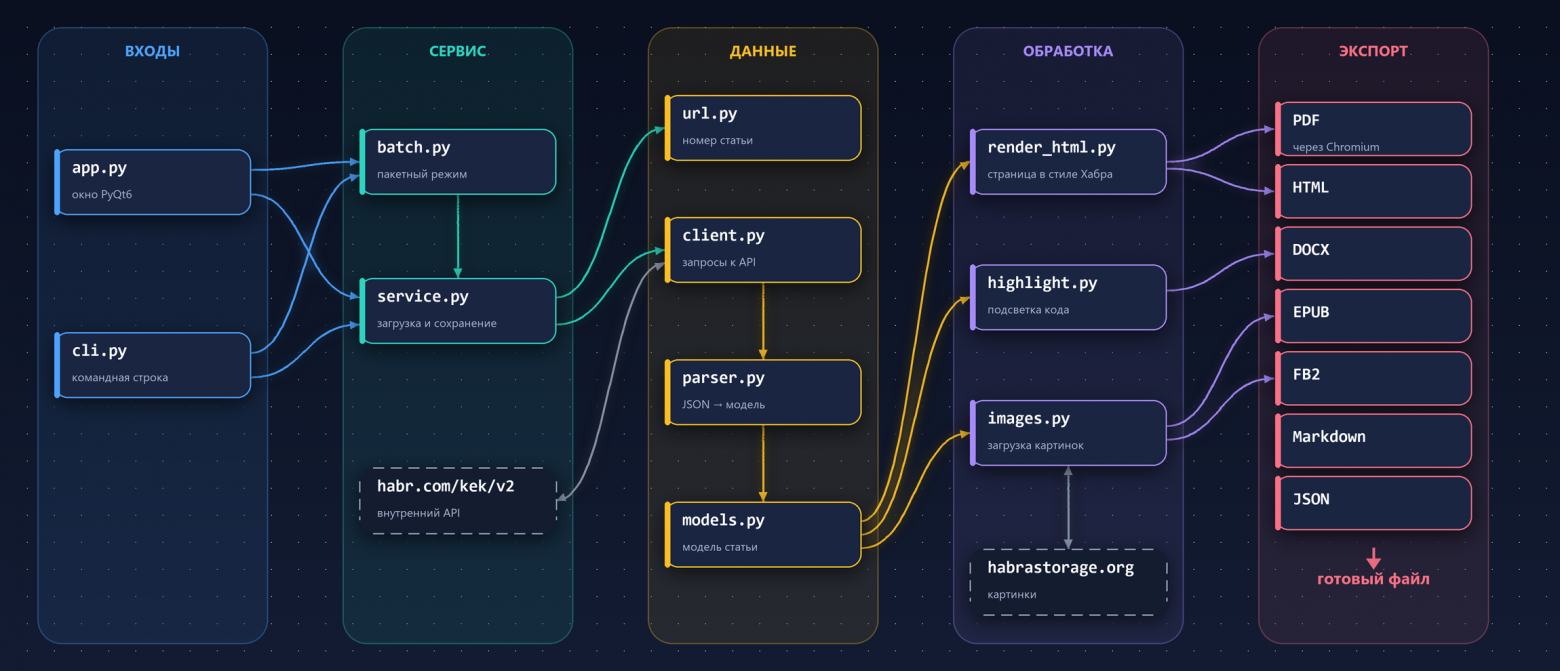Click the highlight.py node
This screenshot has height=671, width=1560.
click(1069, 297)
